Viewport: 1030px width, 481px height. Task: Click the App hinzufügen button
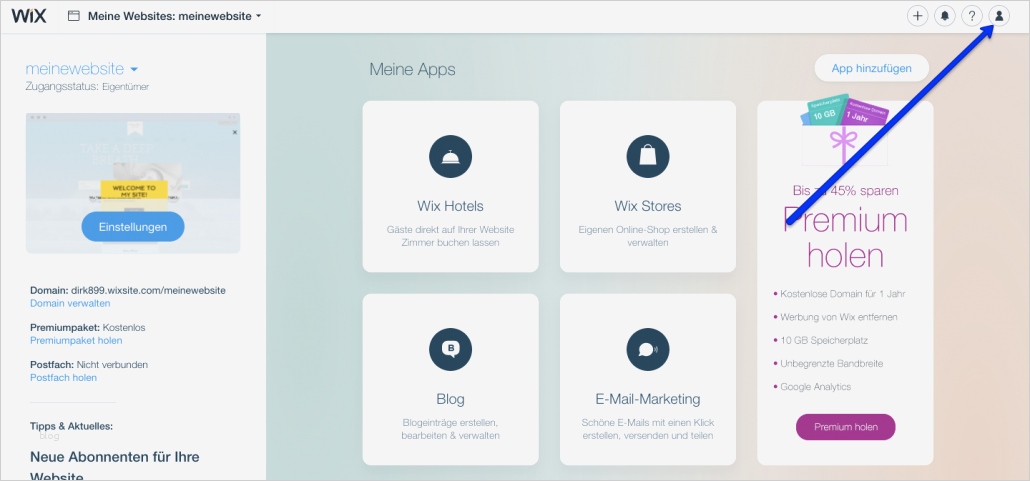click(872, 68)
